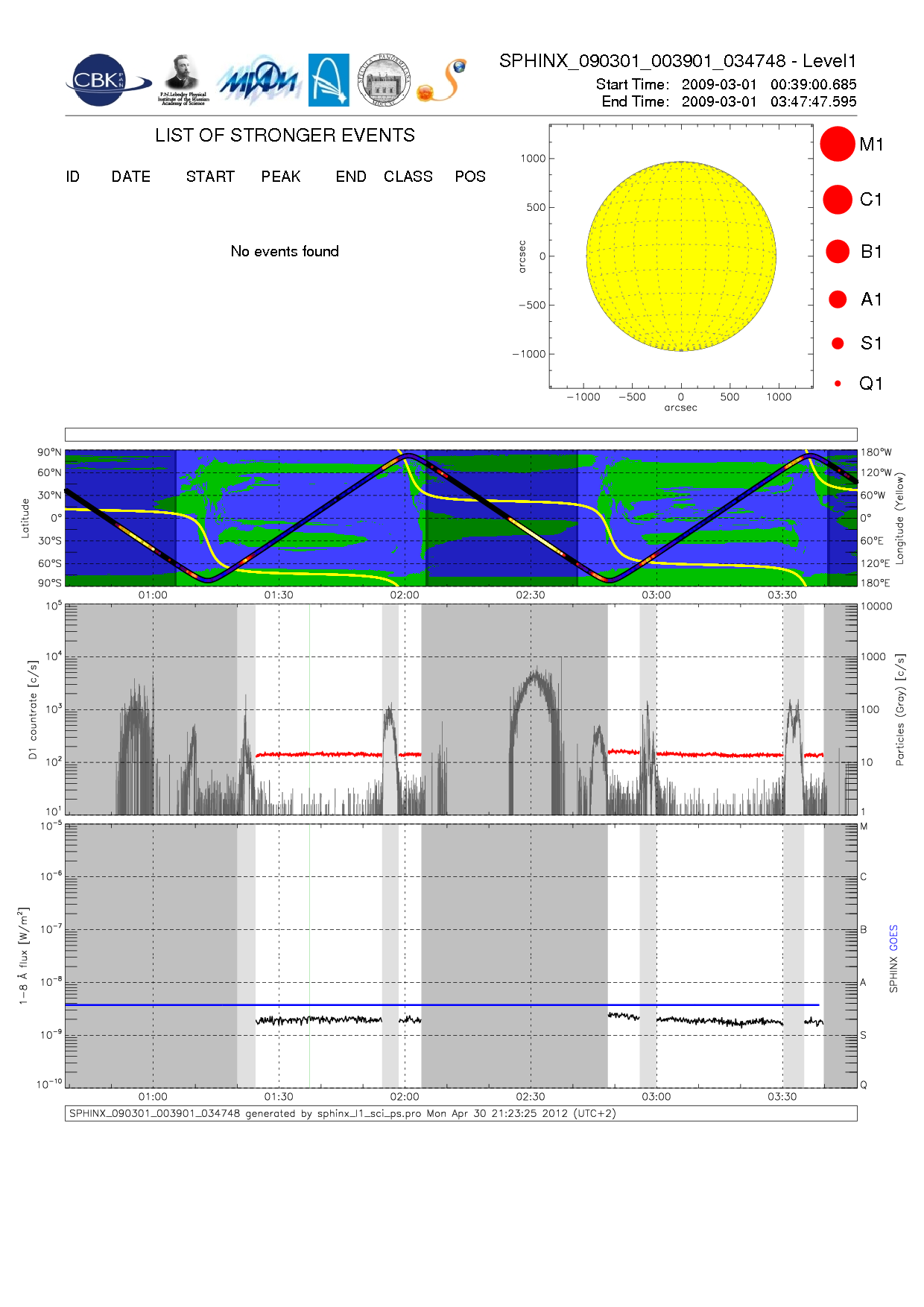924x1307 pixels.
Task: Click the M1 red circle legend marker
Action: click(837, 144)
